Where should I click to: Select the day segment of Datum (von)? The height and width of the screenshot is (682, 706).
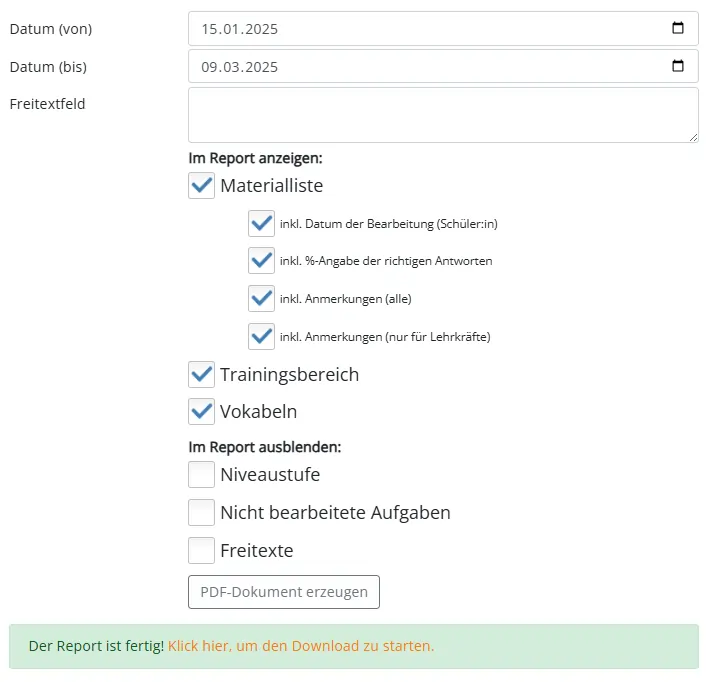[210, 29]
